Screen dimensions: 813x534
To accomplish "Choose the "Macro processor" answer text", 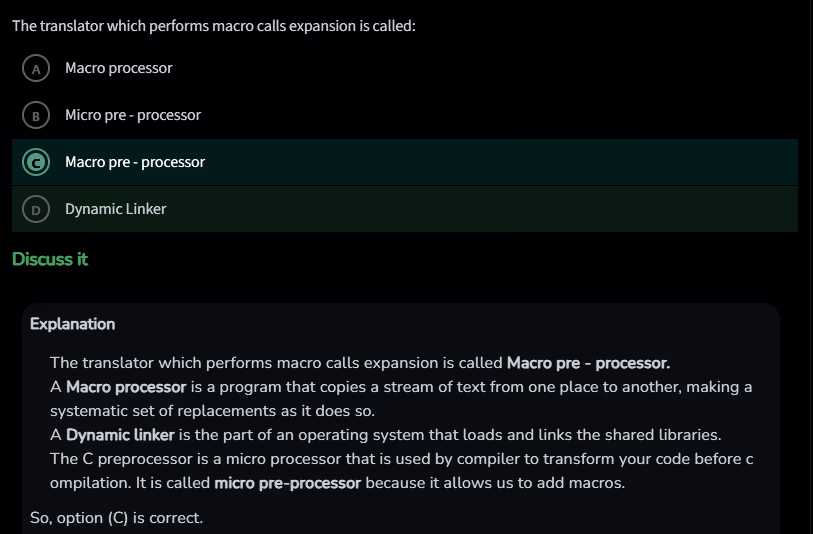I will 118,68.
